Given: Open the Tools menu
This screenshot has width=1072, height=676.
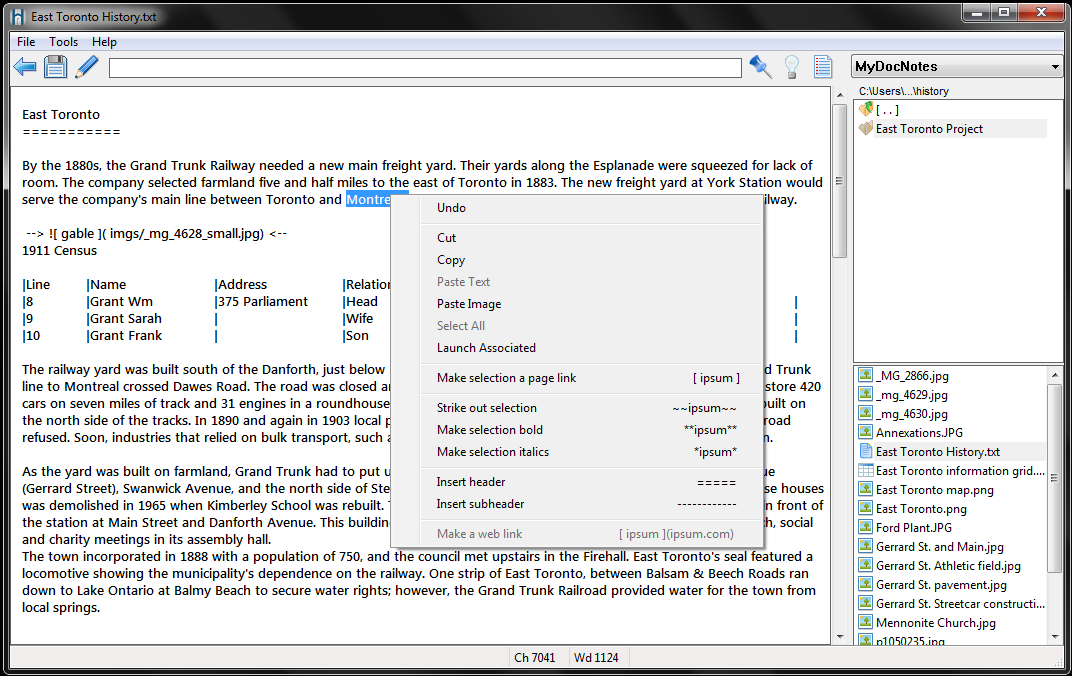Looking at the screenshot, I should [64, 42].
